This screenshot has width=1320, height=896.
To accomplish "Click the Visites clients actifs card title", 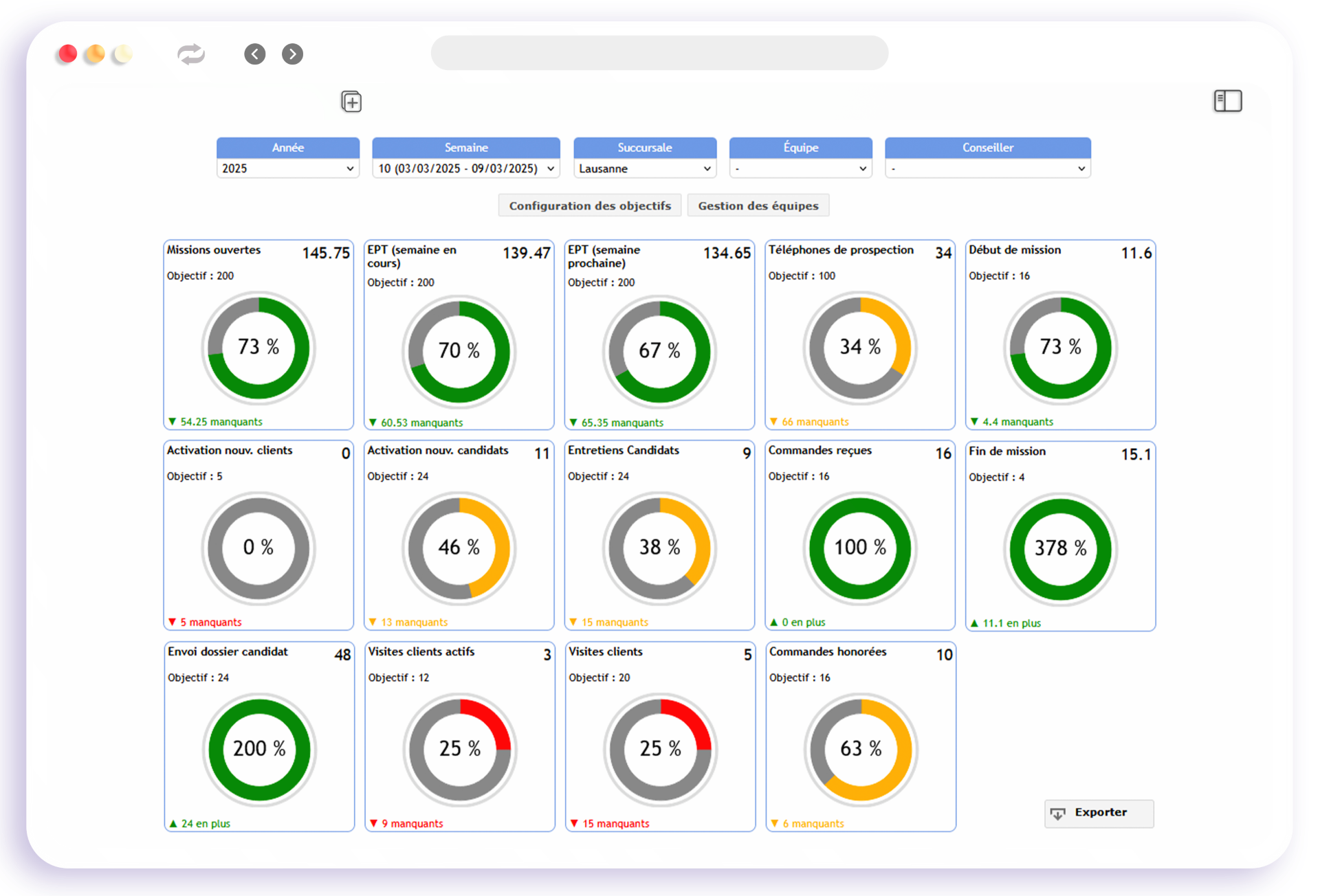I will tap(421, 651).
